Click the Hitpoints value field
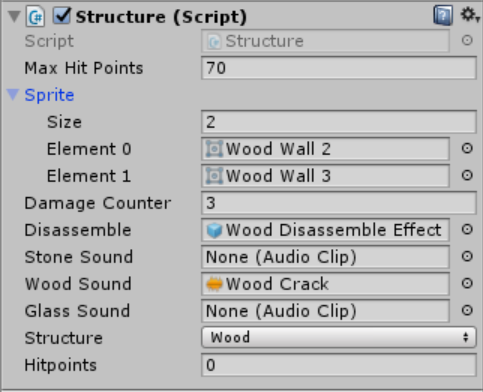Image resolution: width=483 pixels, height=392 pixels. tap(339, 365)
